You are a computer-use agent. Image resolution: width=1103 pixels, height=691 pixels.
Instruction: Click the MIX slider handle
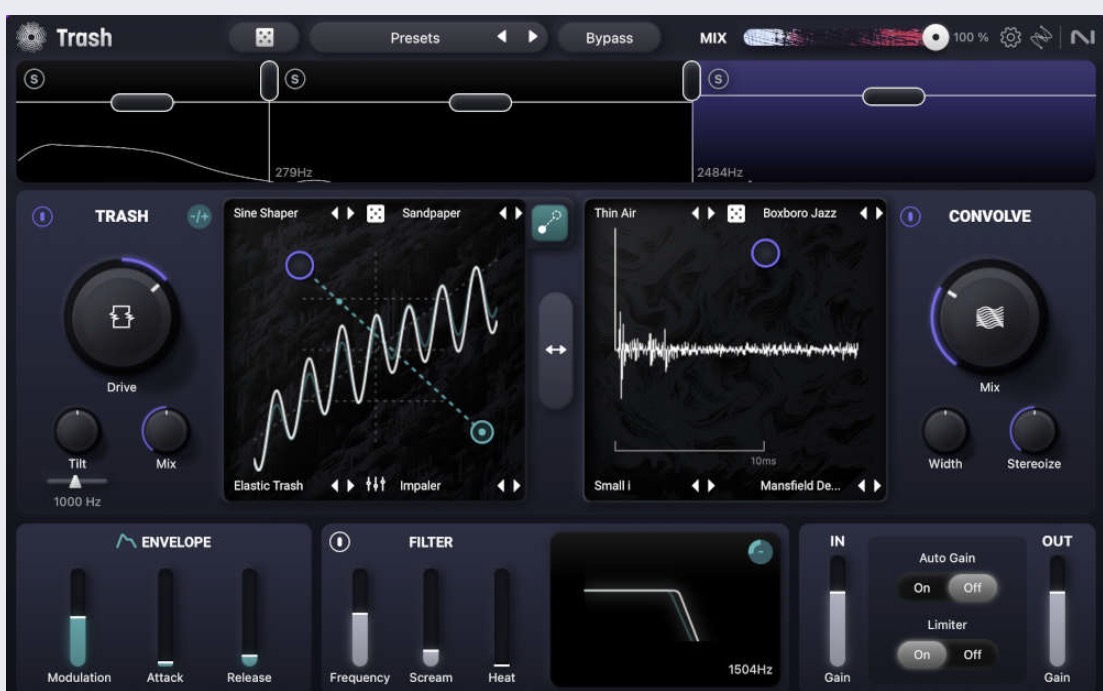coord(936,37)
